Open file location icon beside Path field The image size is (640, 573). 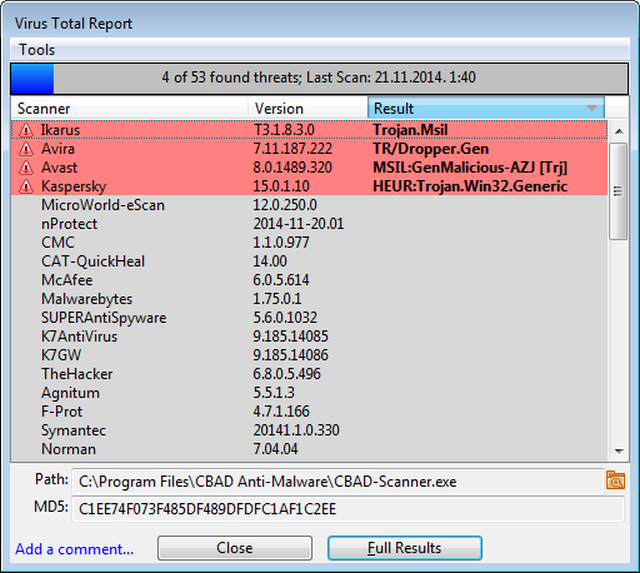[616, 480]
